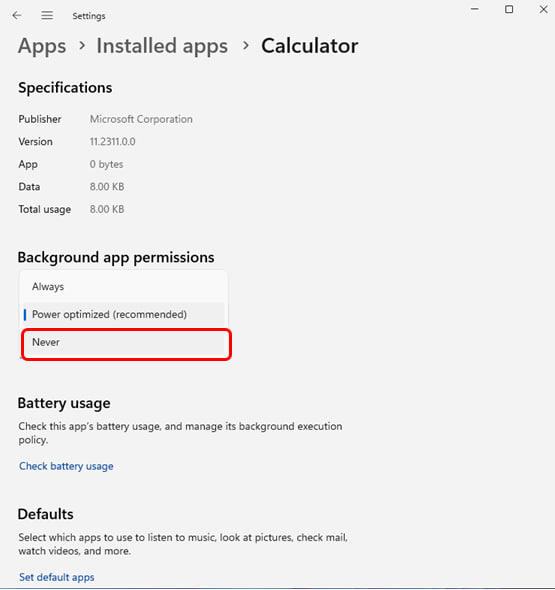Click the Calculator breadcrumb title
Image resolution: width=555 pixels, height=590 pixels.
point(310,46)
